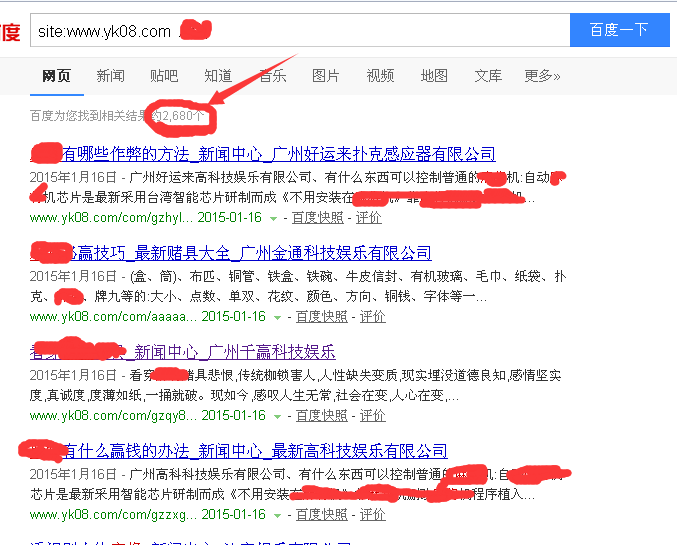The height and width of the screenshot is (545, 677).
Task: Click snippet line 度,真诚度,度薄如纸,一捅就破
Action: coord(244,395)
